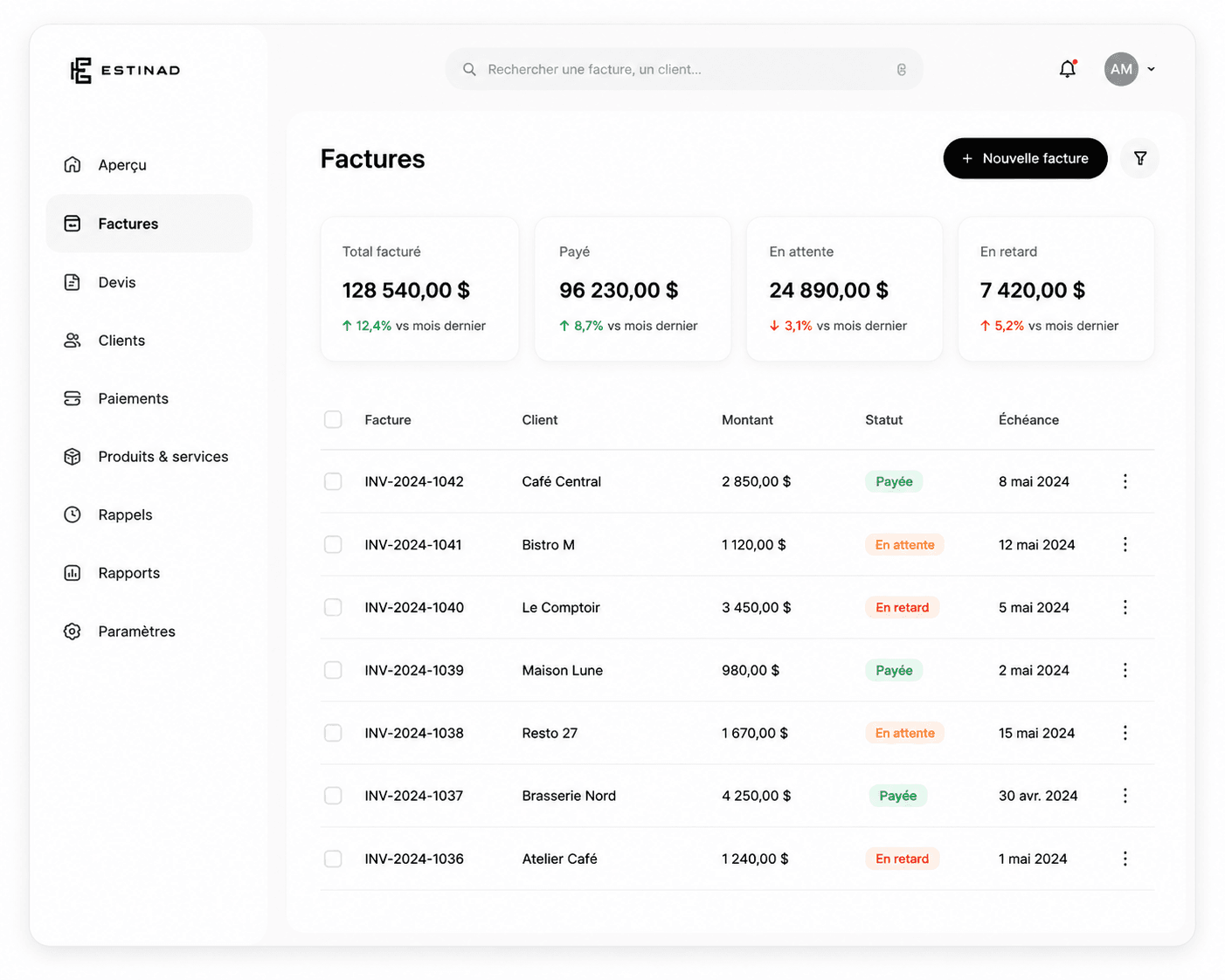Open Produits & services section
Screen dimensions: 1225x980
[x=149, y=457]
